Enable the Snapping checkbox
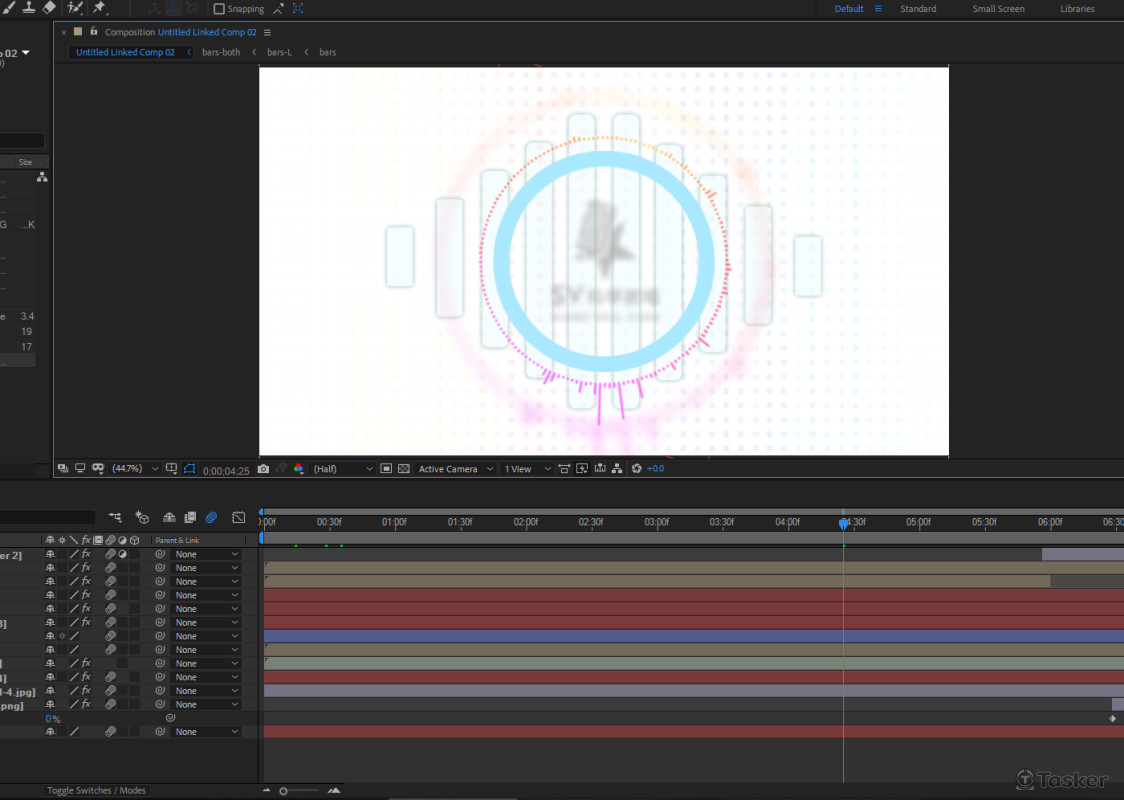1124x800 pixels. coord(219,9)
